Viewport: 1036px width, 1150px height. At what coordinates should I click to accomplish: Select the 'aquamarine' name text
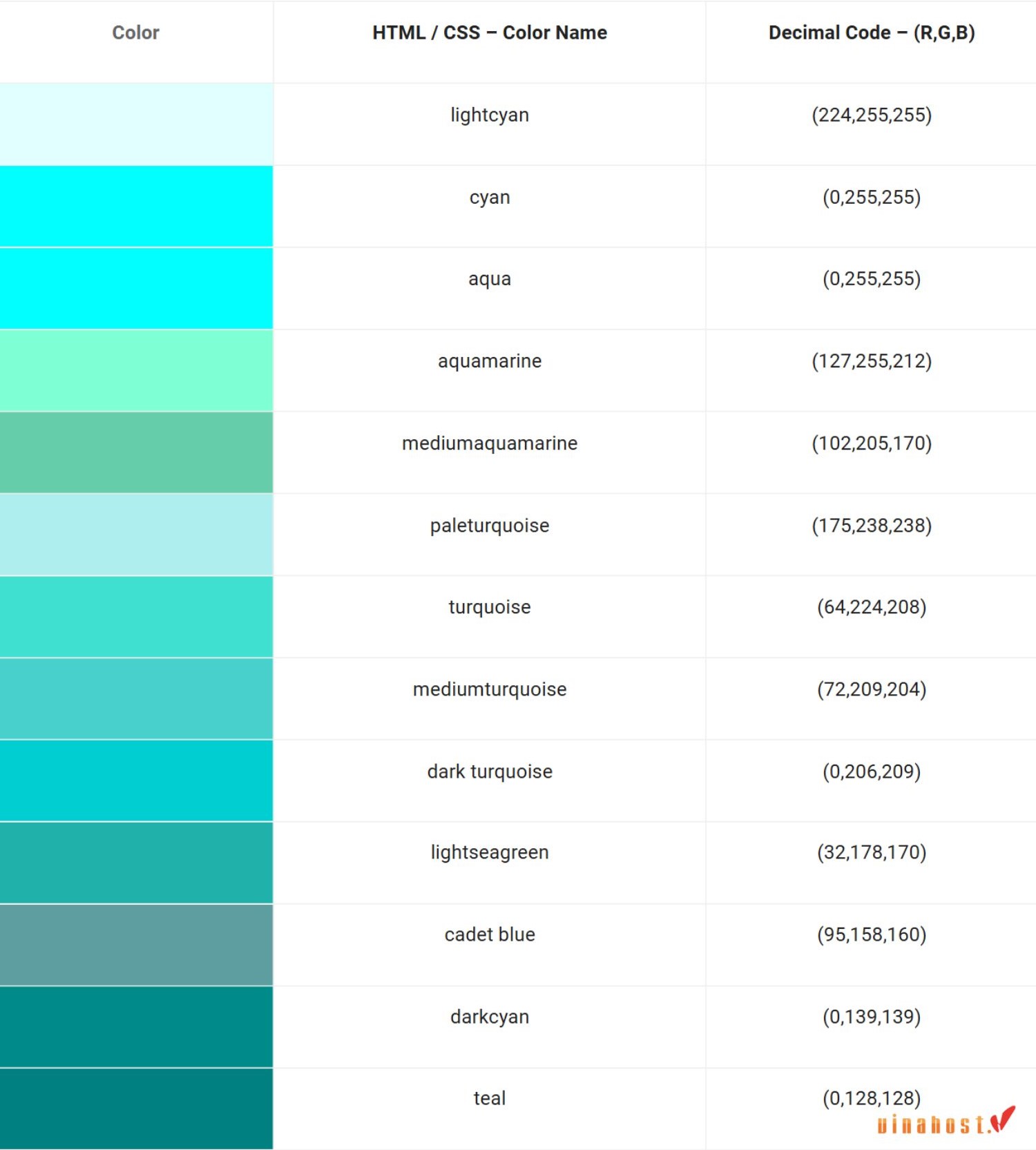(490, 361)
